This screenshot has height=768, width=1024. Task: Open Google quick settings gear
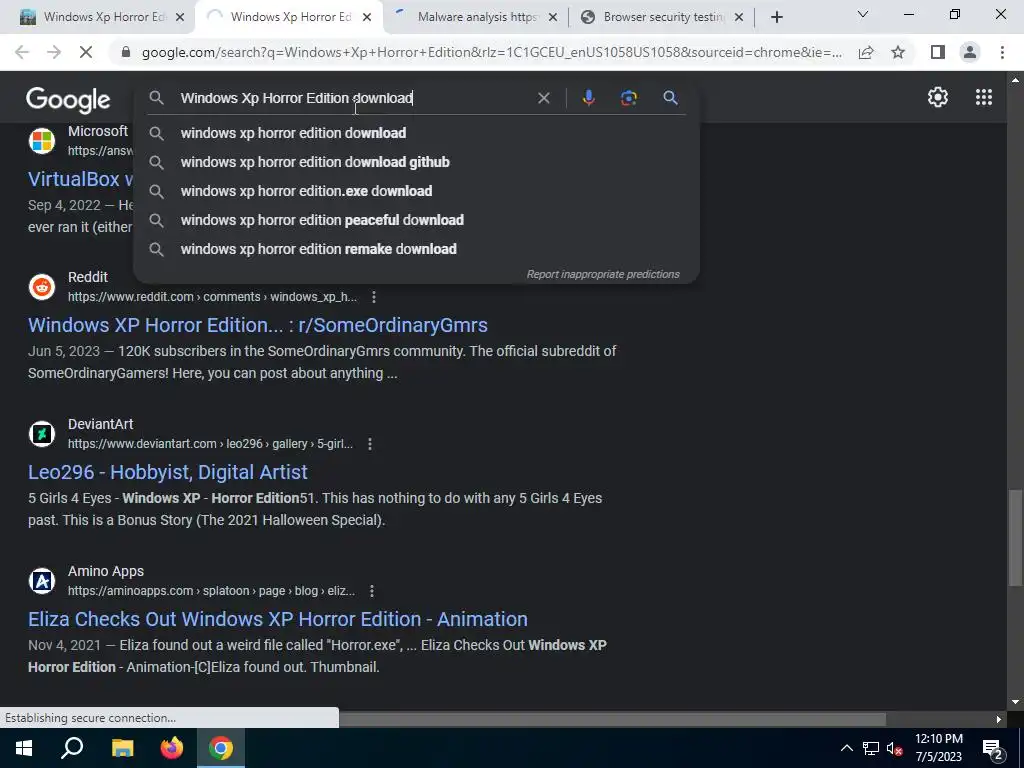(938, 97)
